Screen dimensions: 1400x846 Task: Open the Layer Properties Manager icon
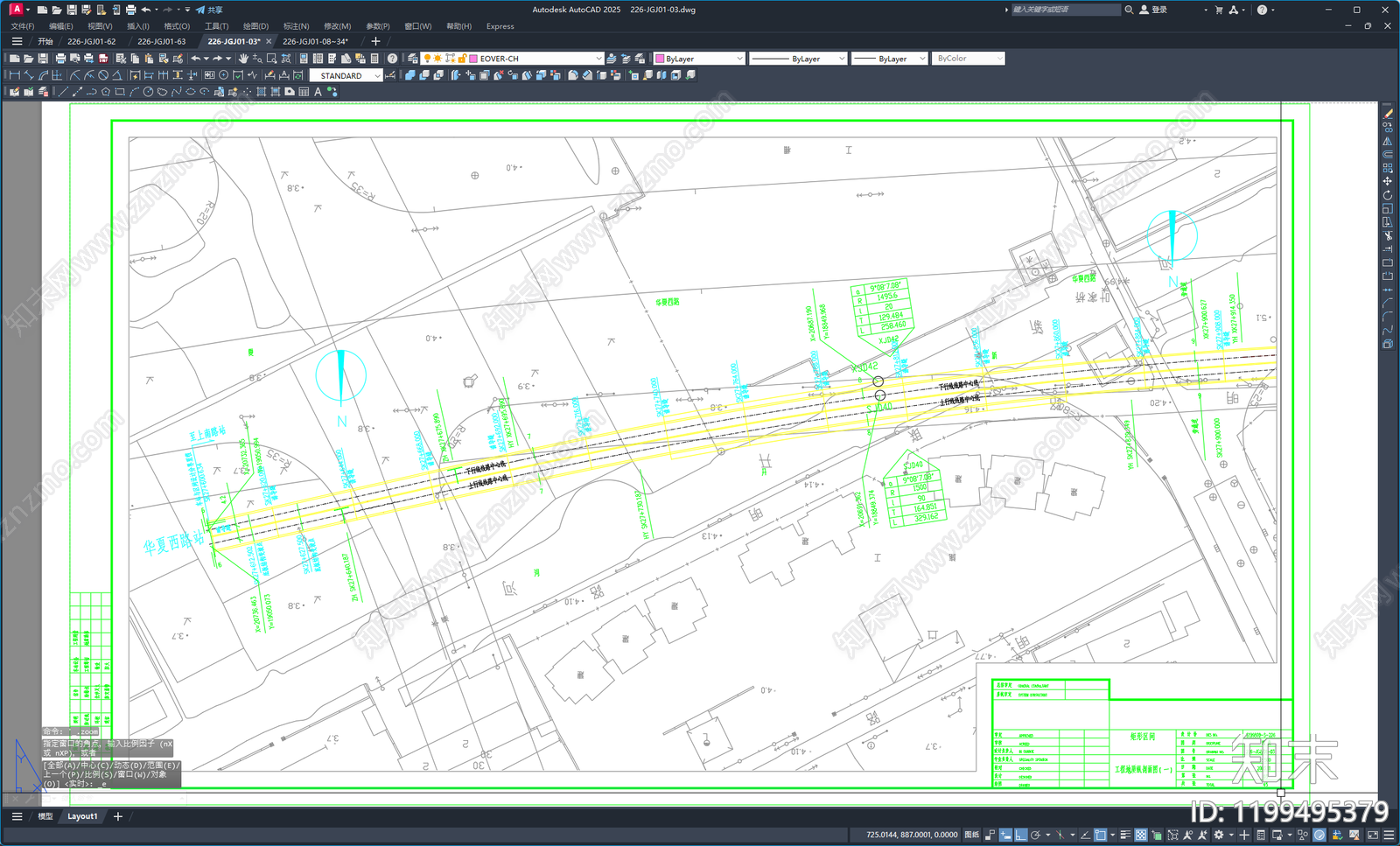coord(413,59)
